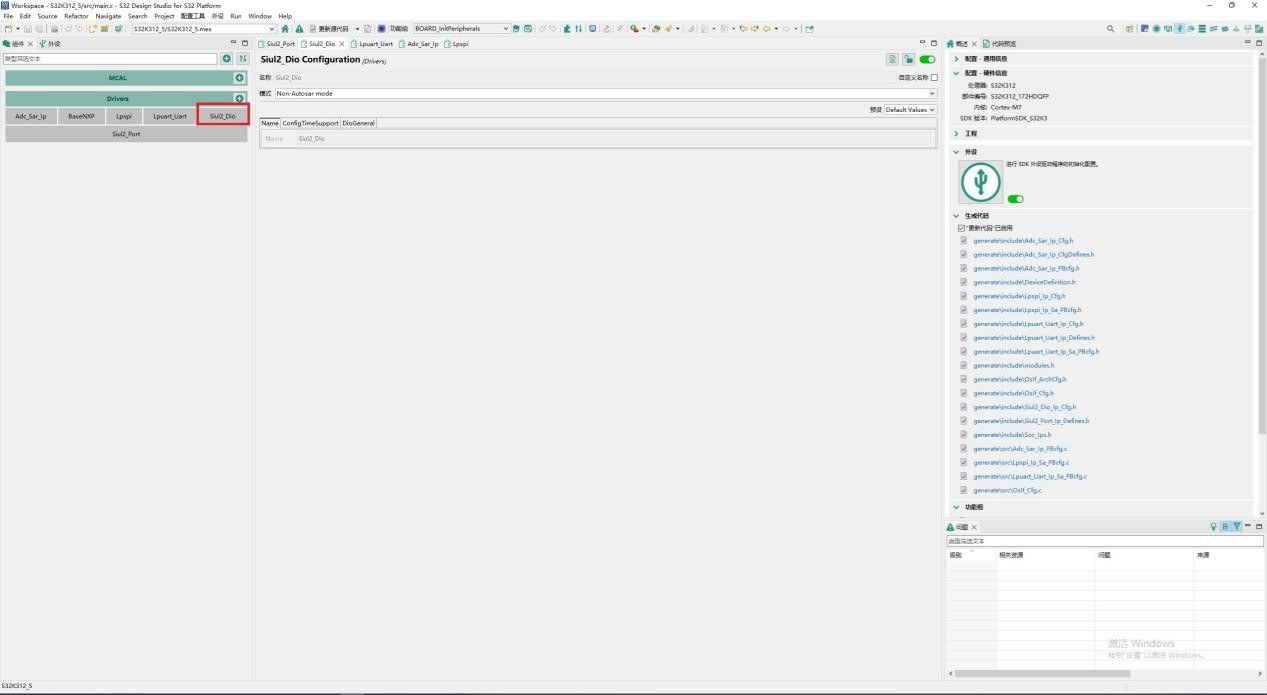Maximize the overview panel
The height and width of the screenshot is (695, 1267).
point(1259,43)
